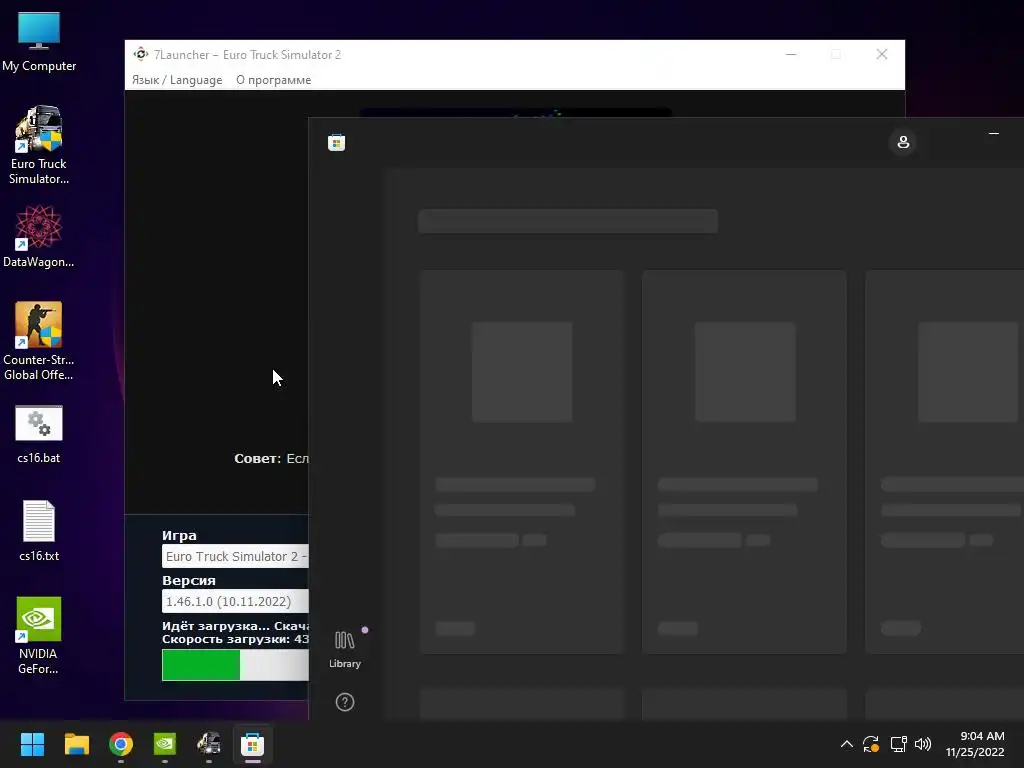Minimize the 7Launcher window
This screenshot has width=1024, height=768.
pos(791,54)
